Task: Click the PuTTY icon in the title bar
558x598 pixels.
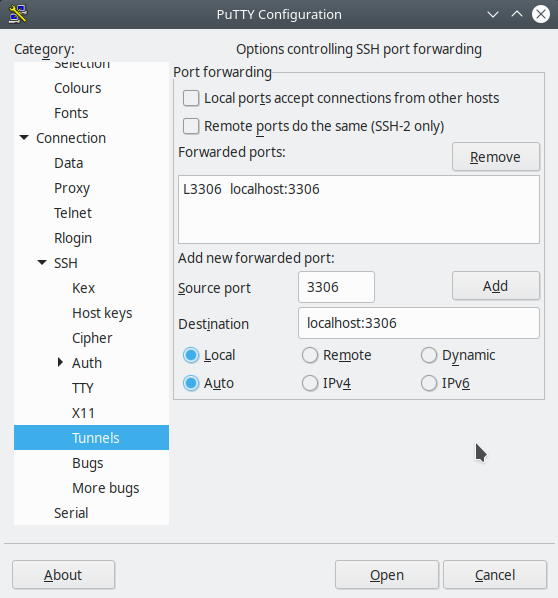Action: [18, 14]
